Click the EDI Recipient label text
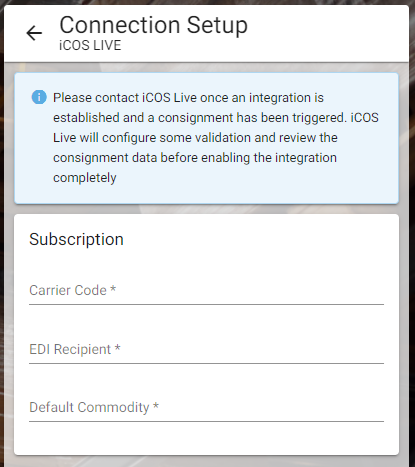Image resolution: width=415 pixels, height=467 pixels. [x=70, y=349]
